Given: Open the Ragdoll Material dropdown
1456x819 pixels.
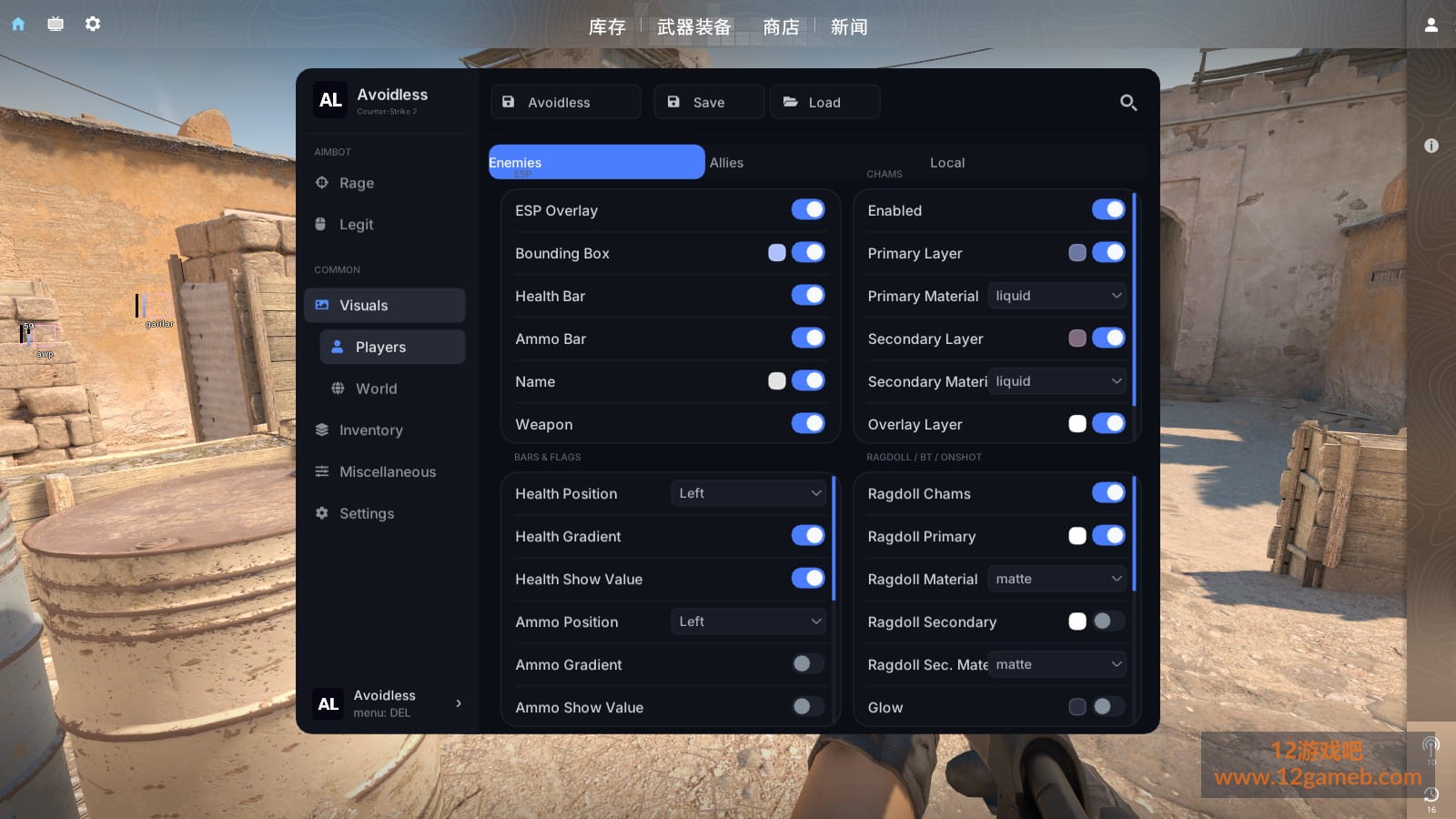Looking at the screenshot, I should [1057, 579].
